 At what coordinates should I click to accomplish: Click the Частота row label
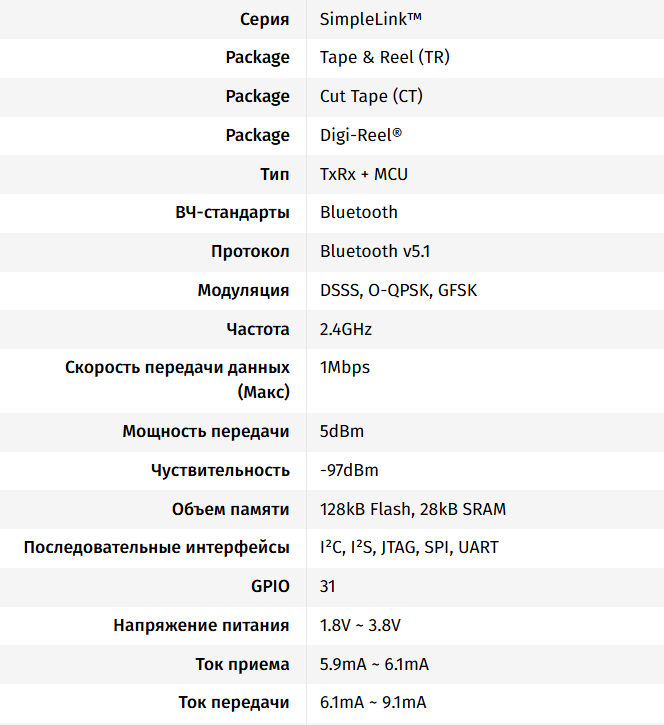(258, 329)
